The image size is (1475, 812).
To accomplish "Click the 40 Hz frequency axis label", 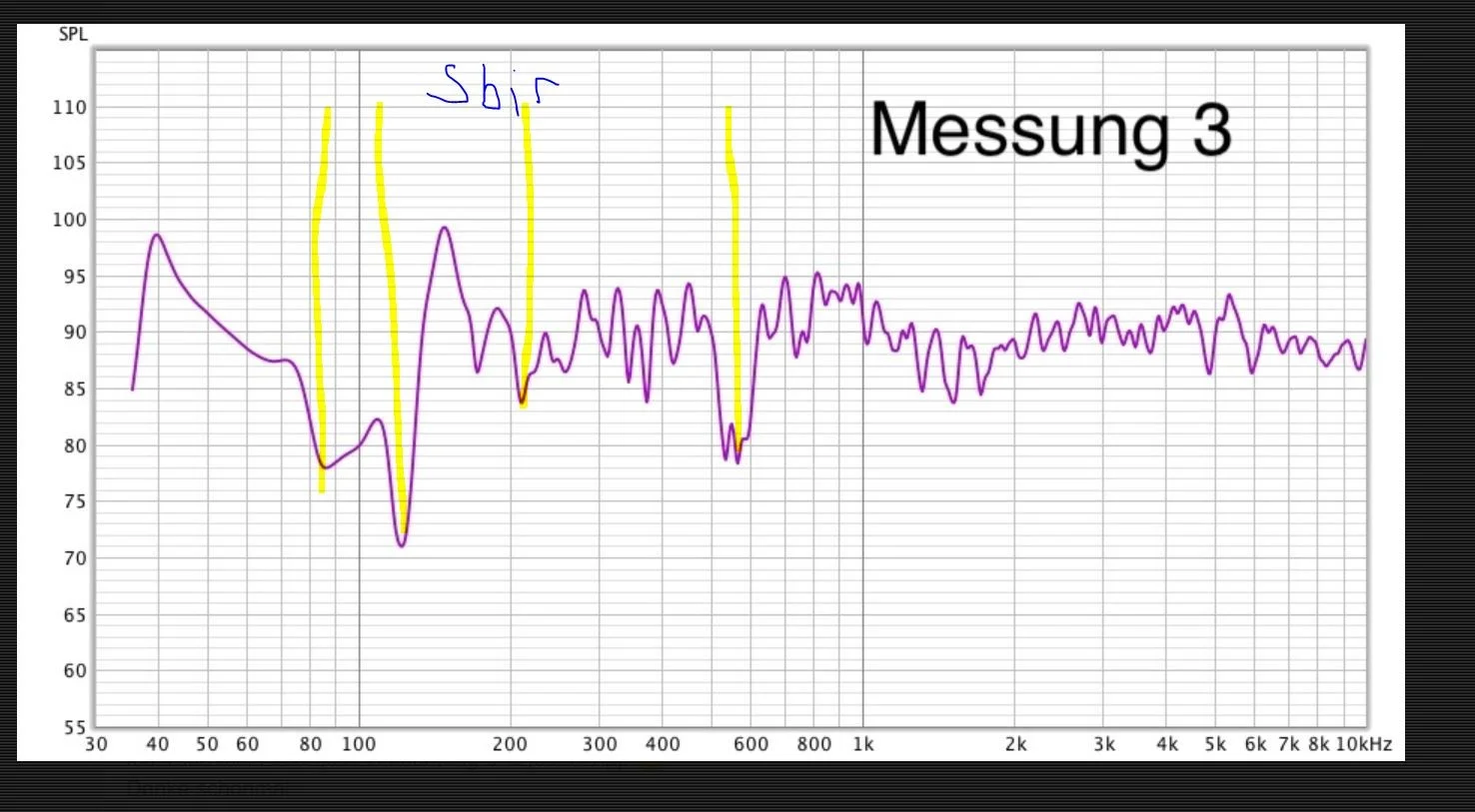I will (157, 744).
